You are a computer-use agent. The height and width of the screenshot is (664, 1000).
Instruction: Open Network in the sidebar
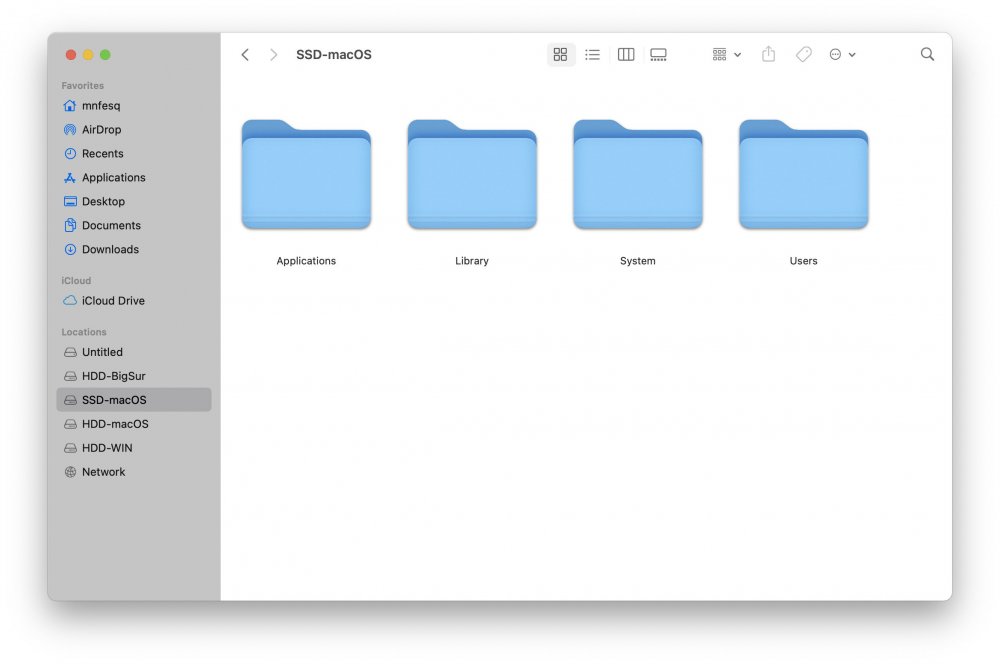pos(134,471)
